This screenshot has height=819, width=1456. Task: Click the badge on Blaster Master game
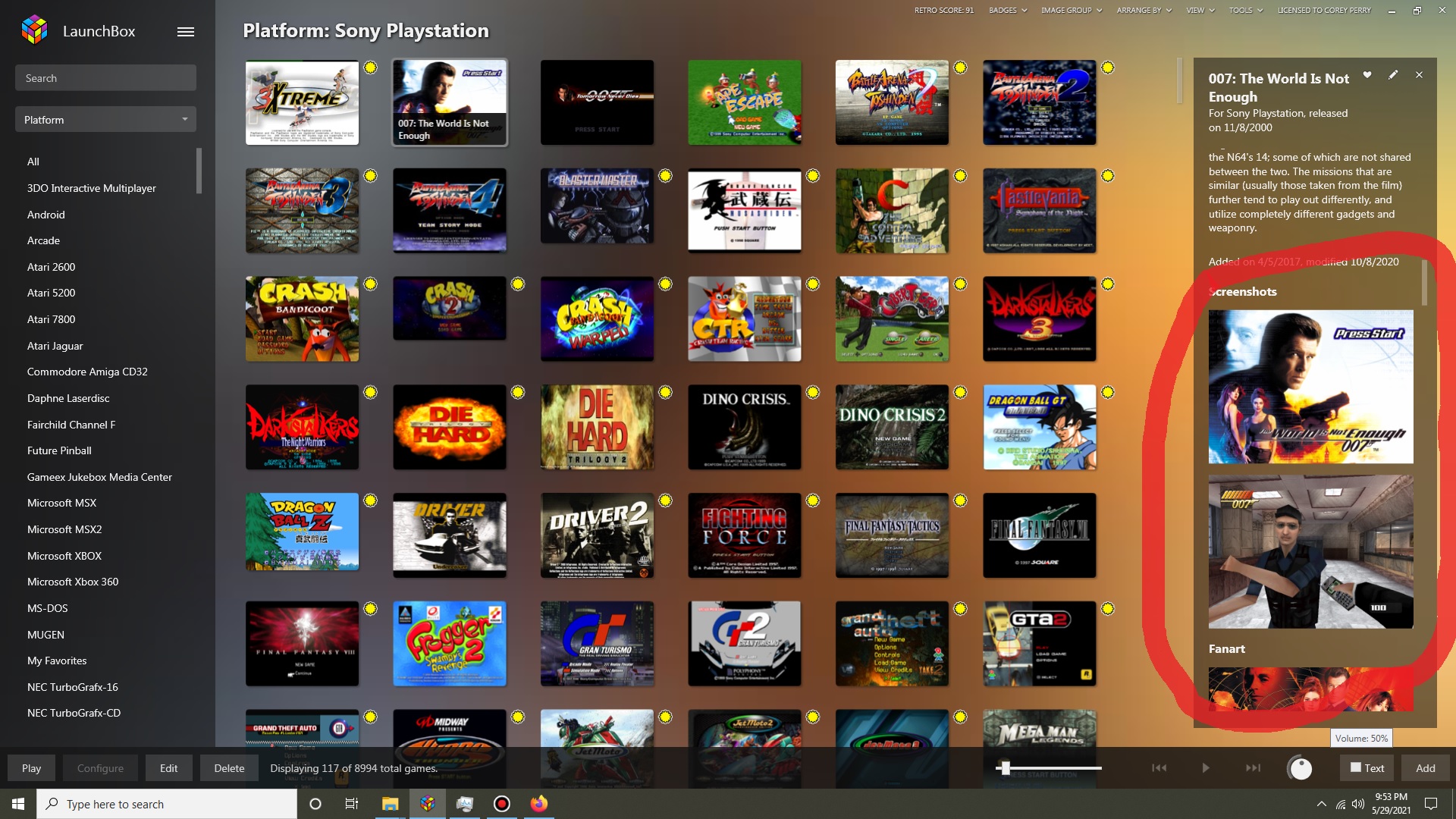[665, 176]
